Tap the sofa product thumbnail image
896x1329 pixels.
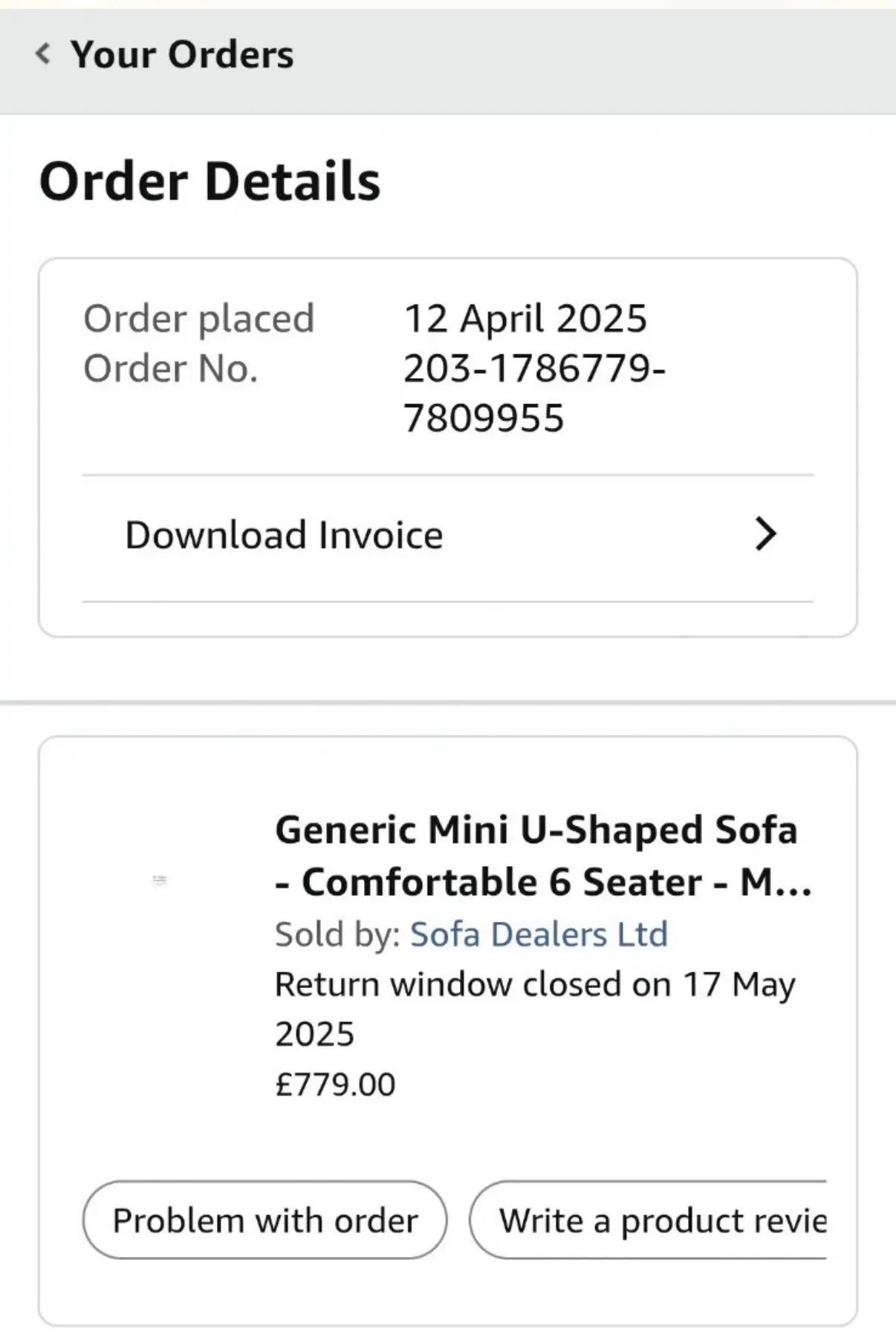(x=159, y=880)
